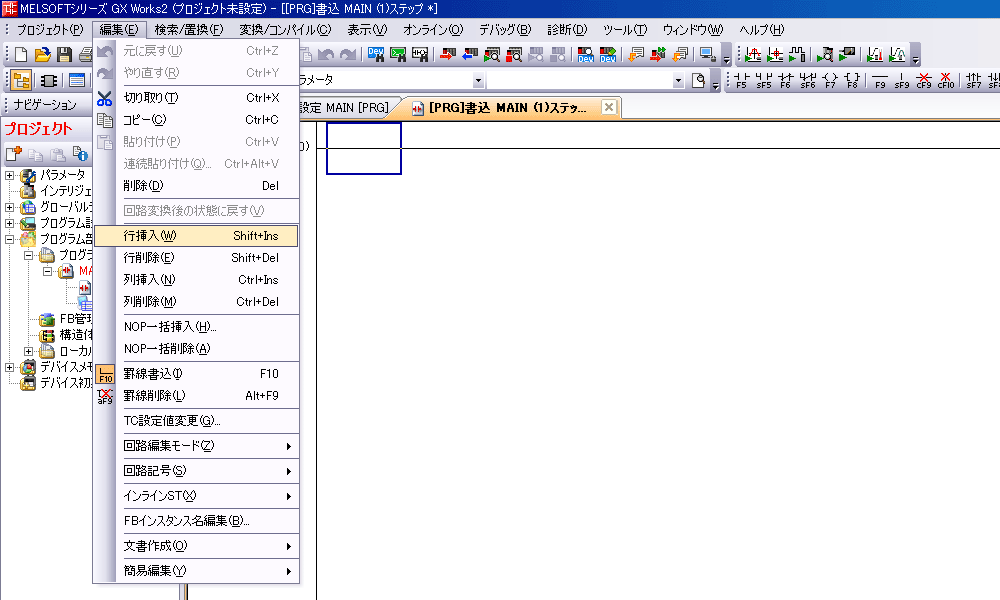Insert a closed contact using the F6 icon
1000x600 pixels.
(x=786, y=80)
